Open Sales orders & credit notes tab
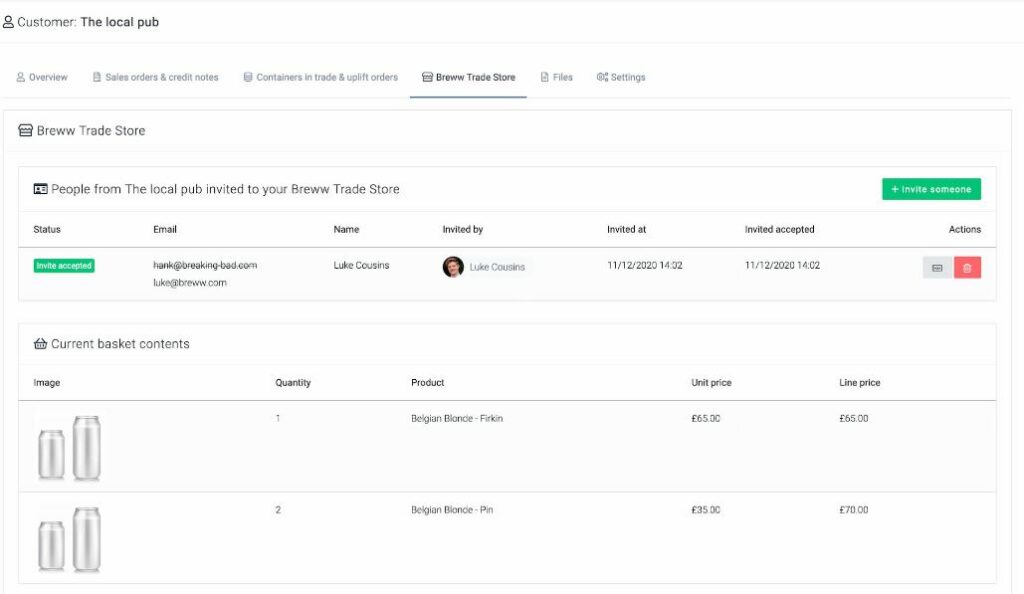Screen dimensions: 1024x594 (x=155, y=77)
